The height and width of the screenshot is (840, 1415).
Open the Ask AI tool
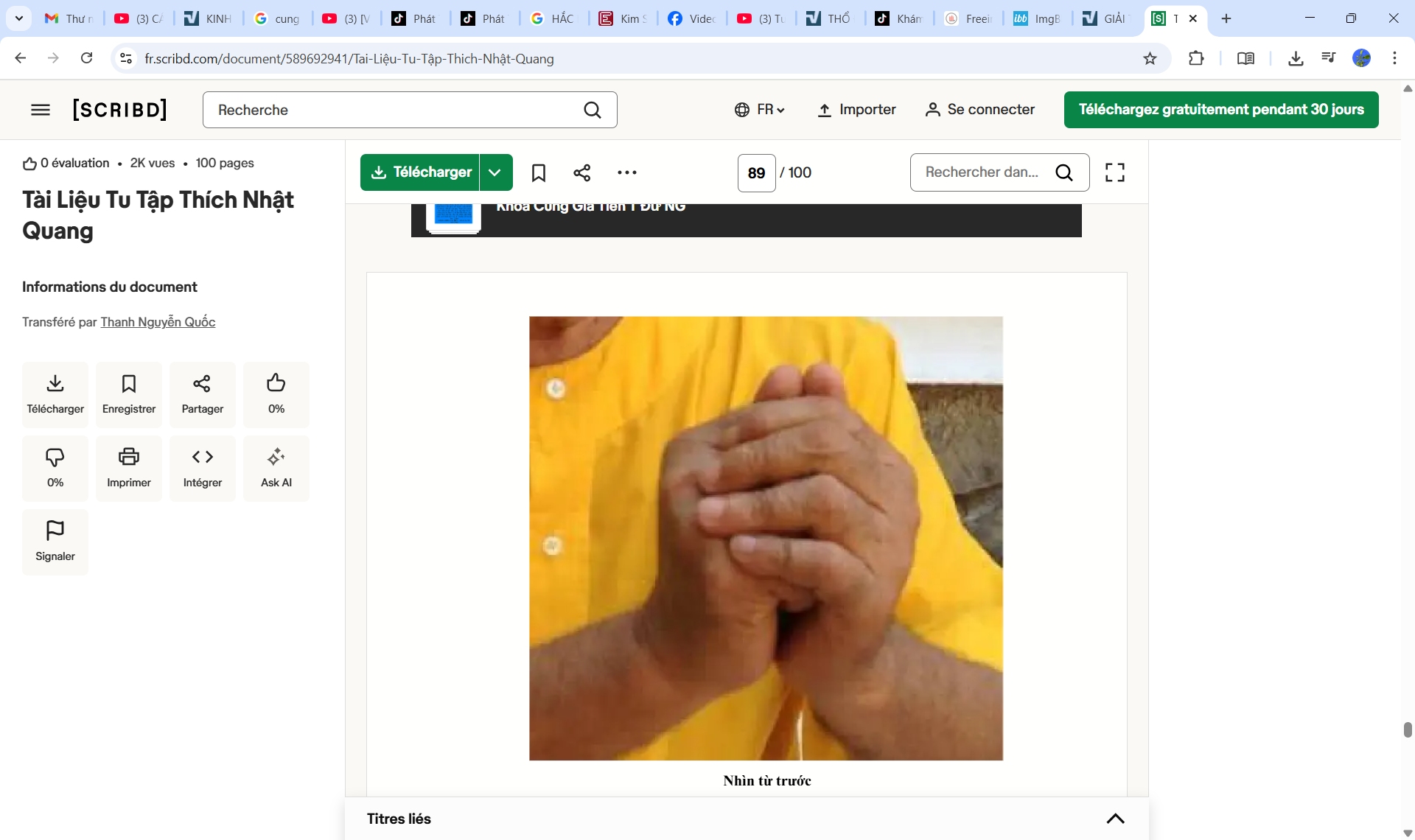(276, 468)
